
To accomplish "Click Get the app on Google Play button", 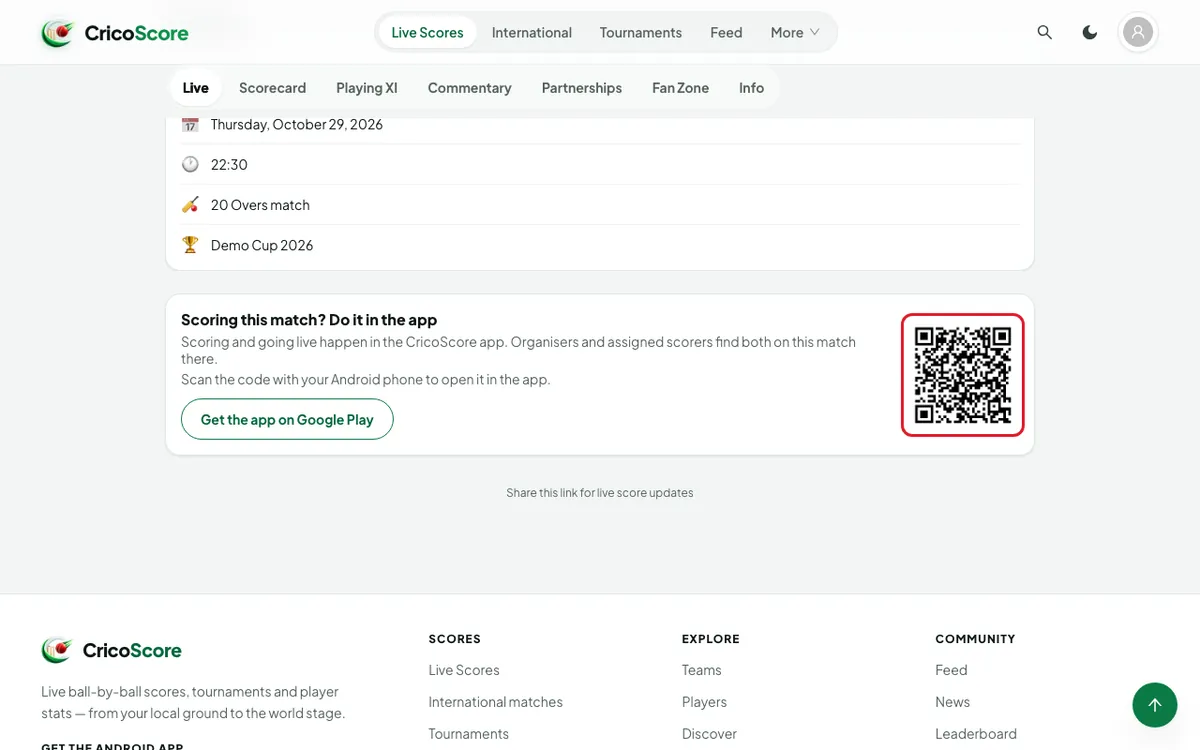I will tap(287, 419).
